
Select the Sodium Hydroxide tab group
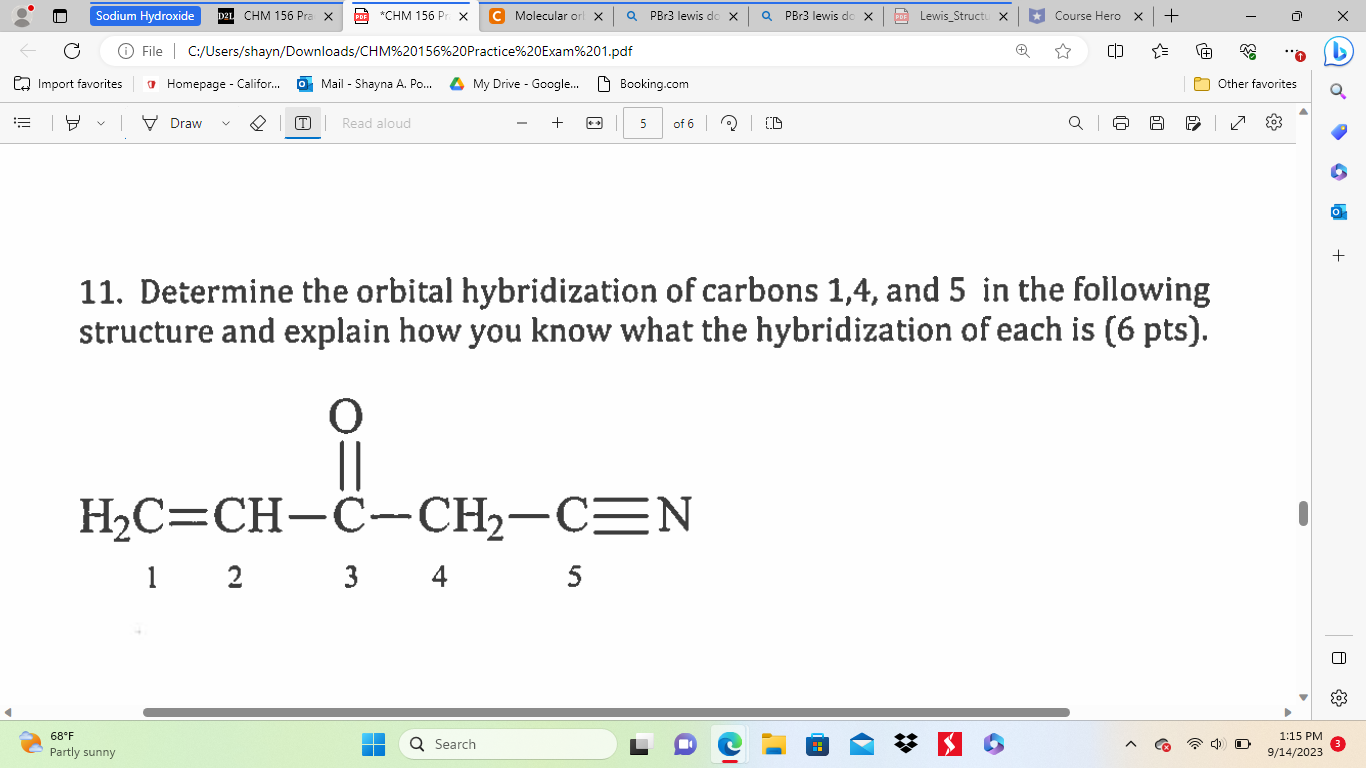145,16
